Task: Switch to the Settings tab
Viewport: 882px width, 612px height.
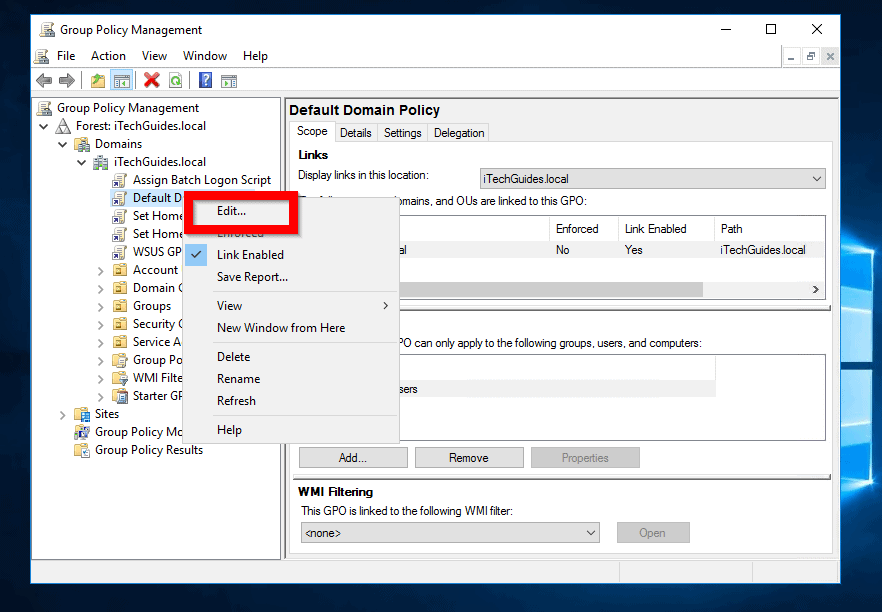Action: tap(402, 131)
